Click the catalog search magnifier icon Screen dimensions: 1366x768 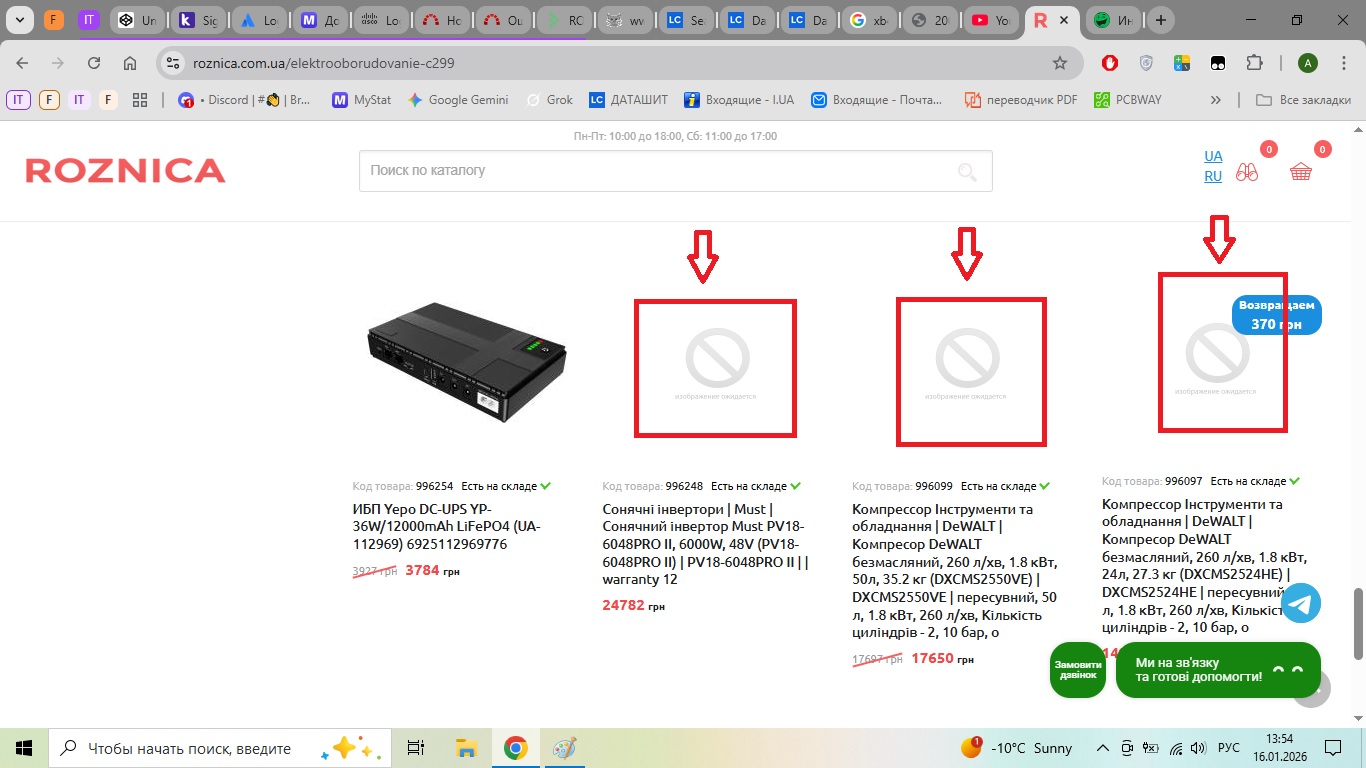click(966, 172)
